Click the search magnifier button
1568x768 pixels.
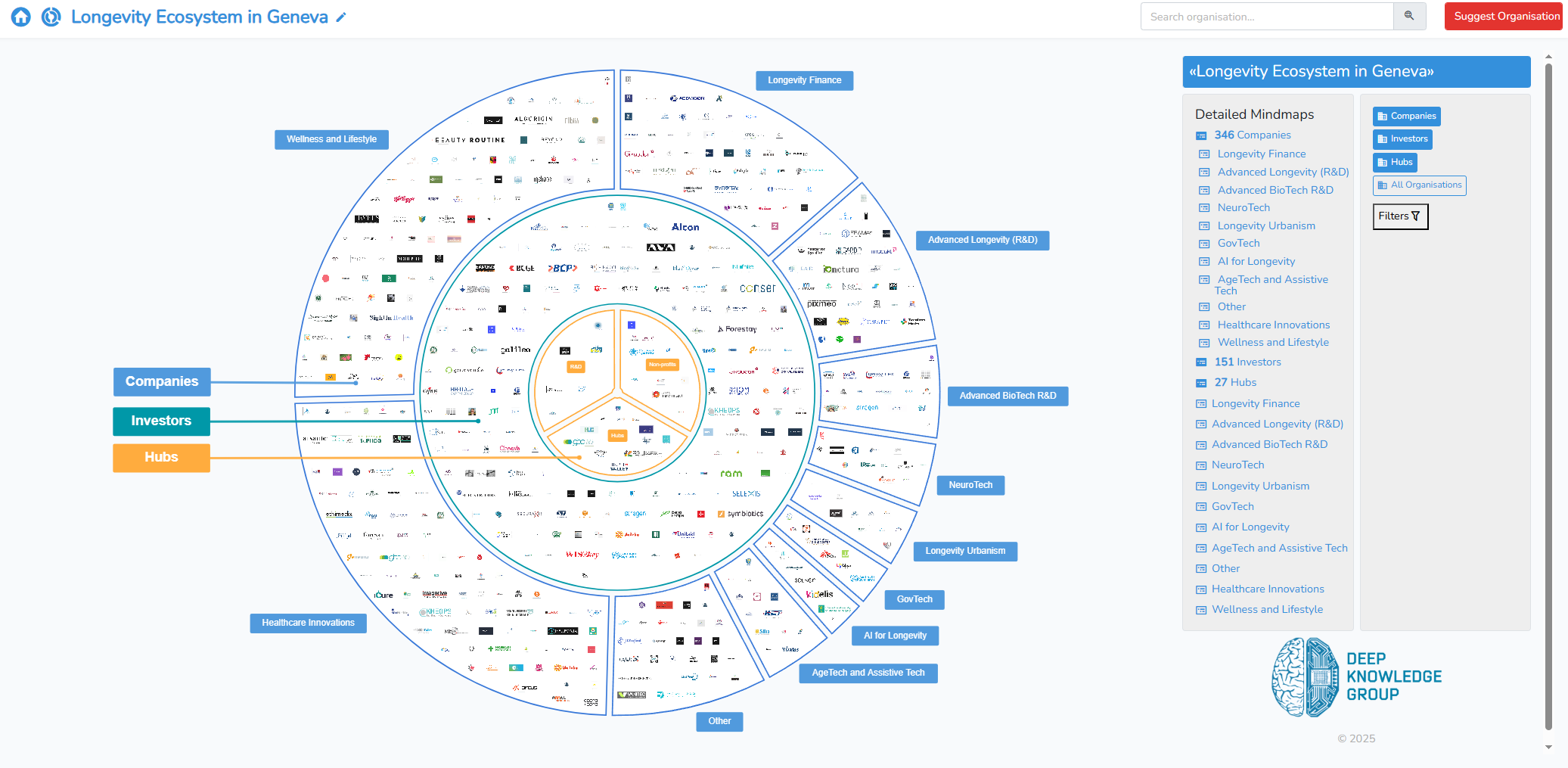[1409, 17]
